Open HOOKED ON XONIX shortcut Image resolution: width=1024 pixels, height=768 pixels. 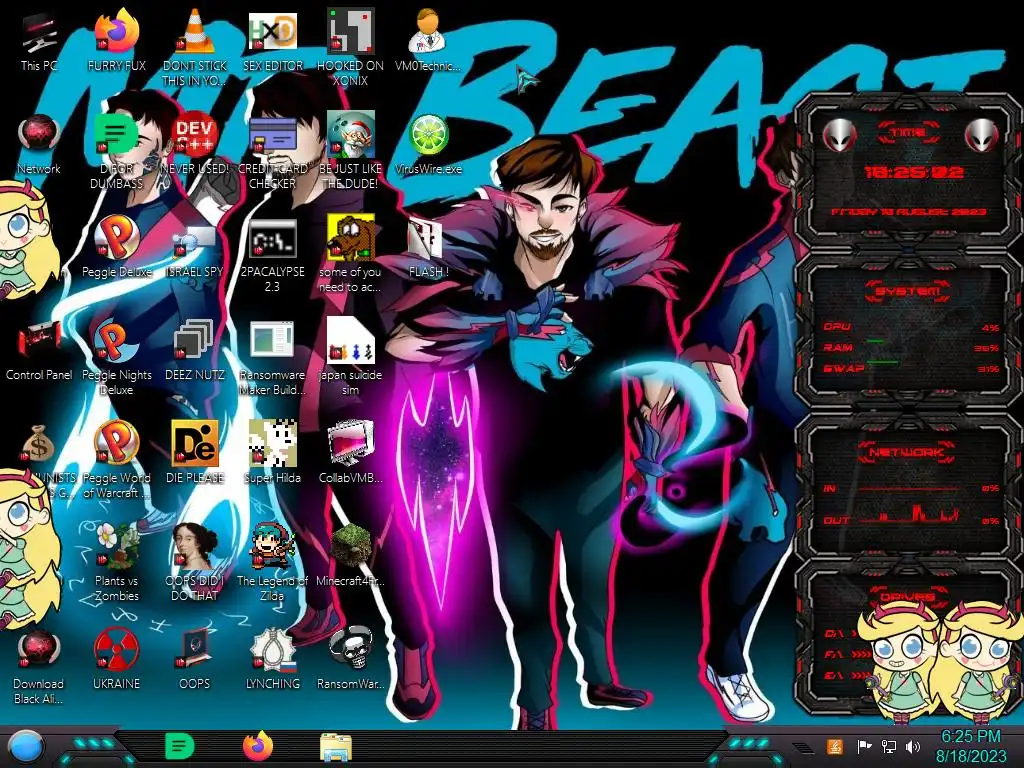[350, 47]
